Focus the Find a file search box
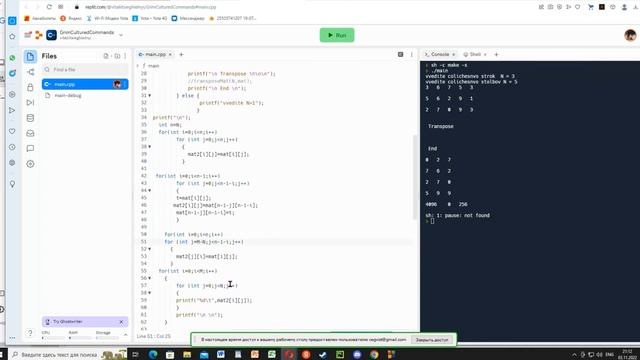Image resolution: width=640 pixels, height=360 pixels. point(85,70)
